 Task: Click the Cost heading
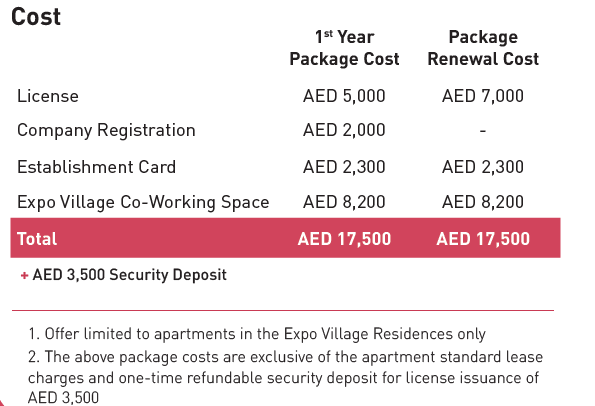pos(36,17)
